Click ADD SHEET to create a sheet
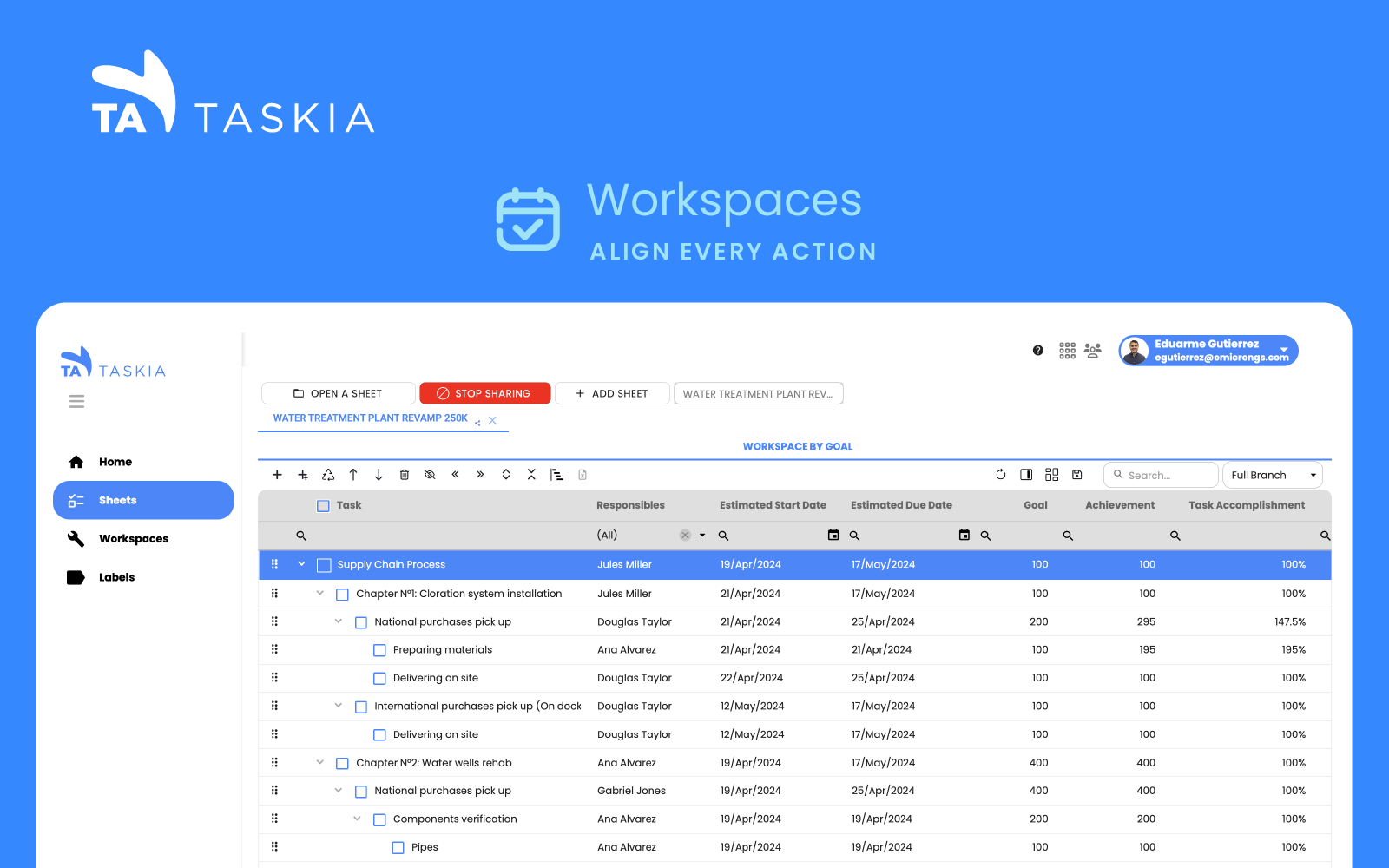This screenshot has height=868, width=1389. point(612,393)
